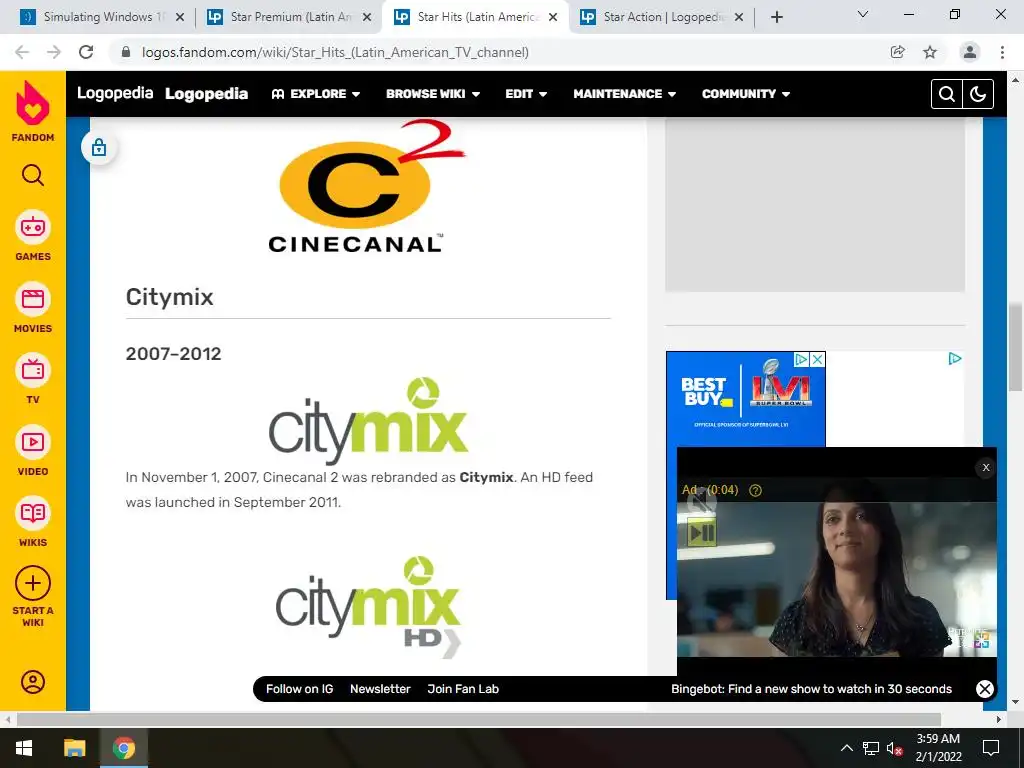Open the Games section in Fandom sidebar

click(33, 236)
